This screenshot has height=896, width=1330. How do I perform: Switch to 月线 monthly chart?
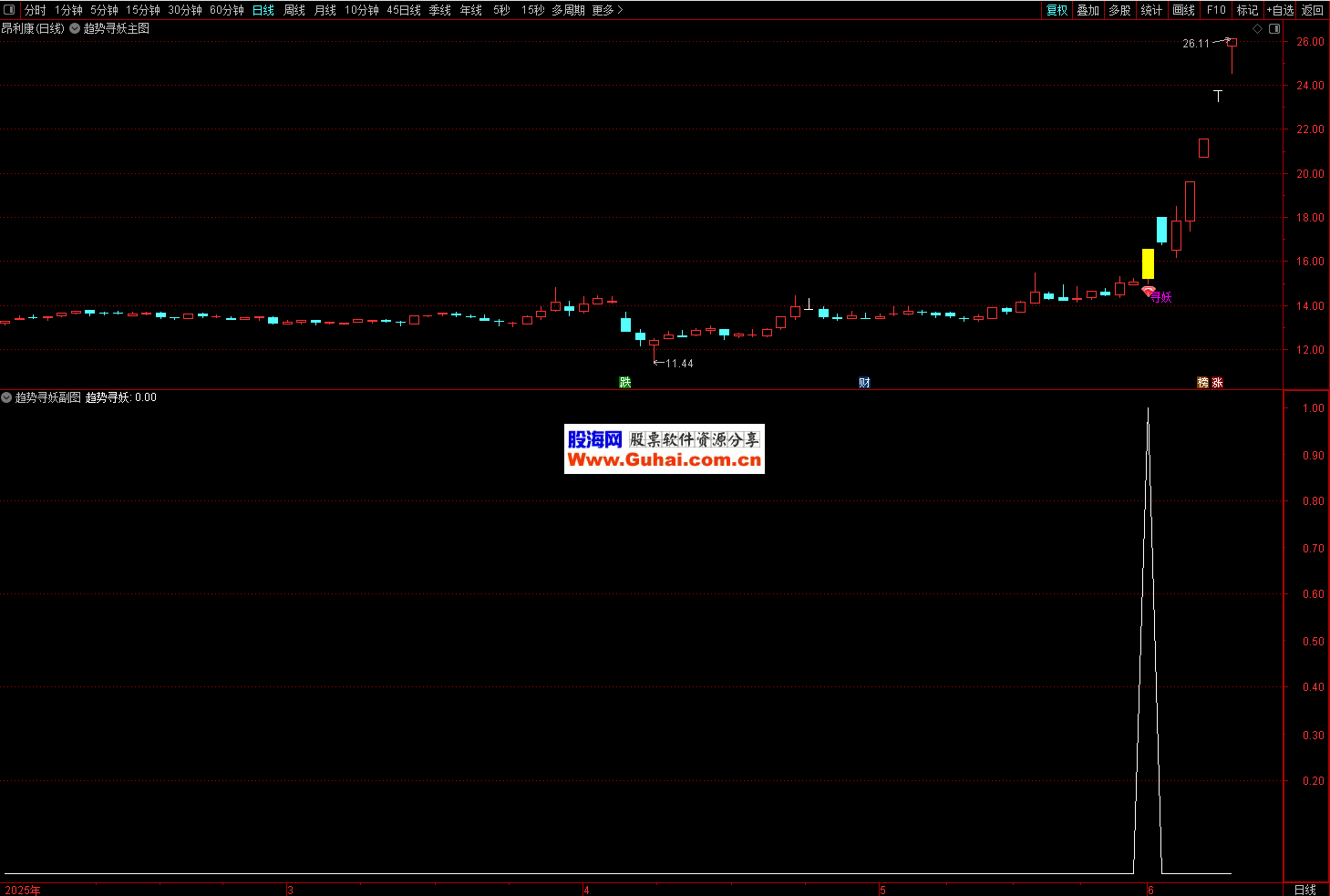pos(325,10)
